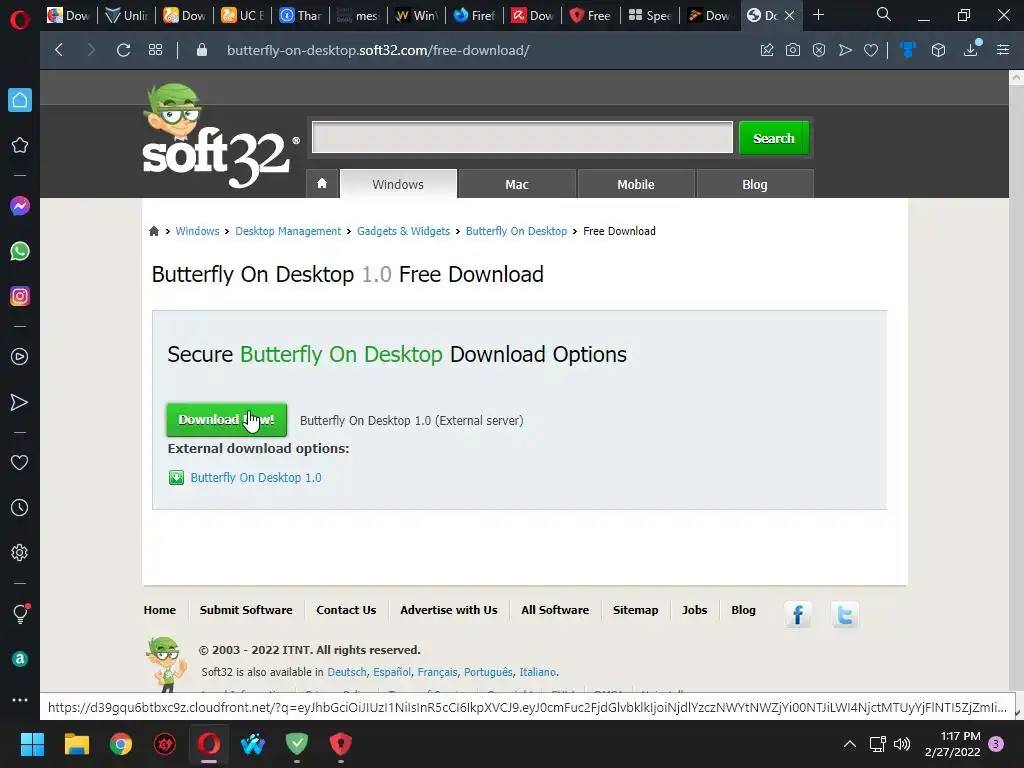
Task: Open Windows Start button on taskbar
Action: (x=32, y=744)
